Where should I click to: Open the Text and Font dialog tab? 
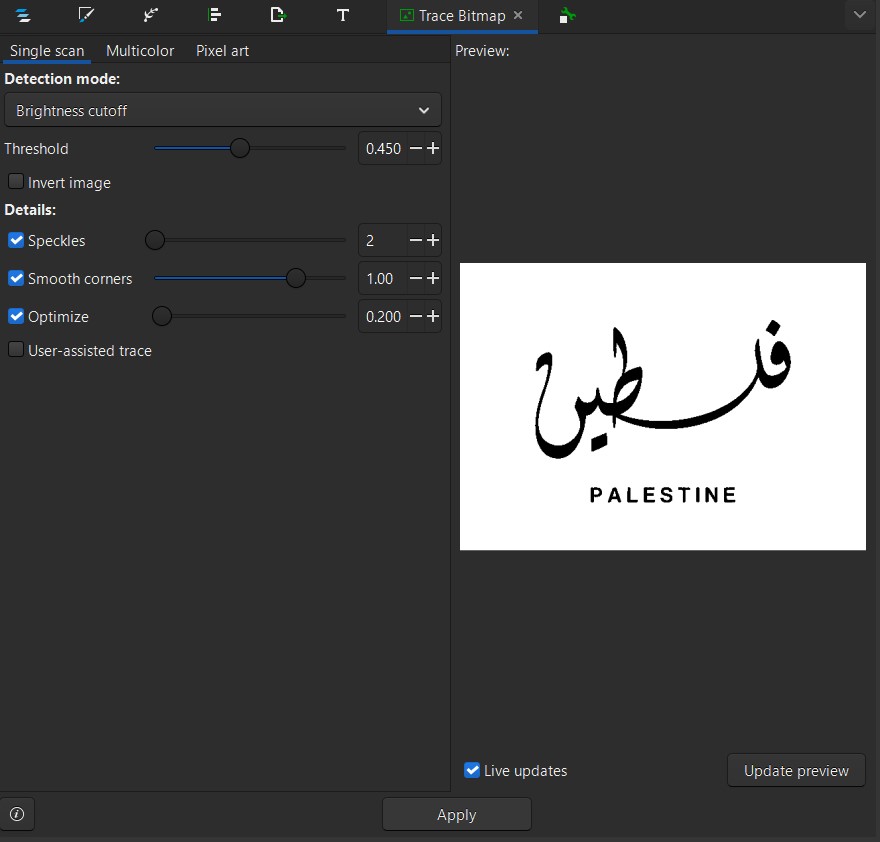point(342,15)
